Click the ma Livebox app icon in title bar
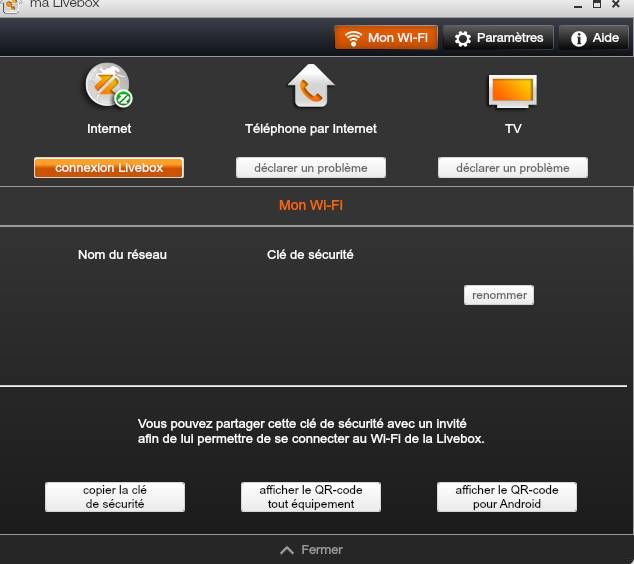 click(11, 6)
